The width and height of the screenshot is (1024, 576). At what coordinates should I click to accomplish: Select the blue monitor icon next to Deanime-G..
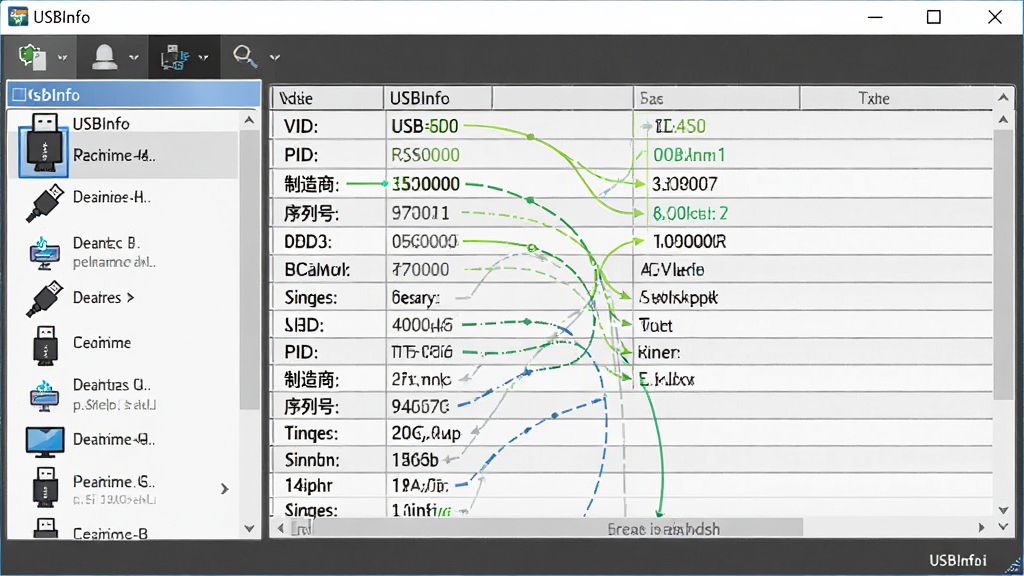tap(45, 442)
